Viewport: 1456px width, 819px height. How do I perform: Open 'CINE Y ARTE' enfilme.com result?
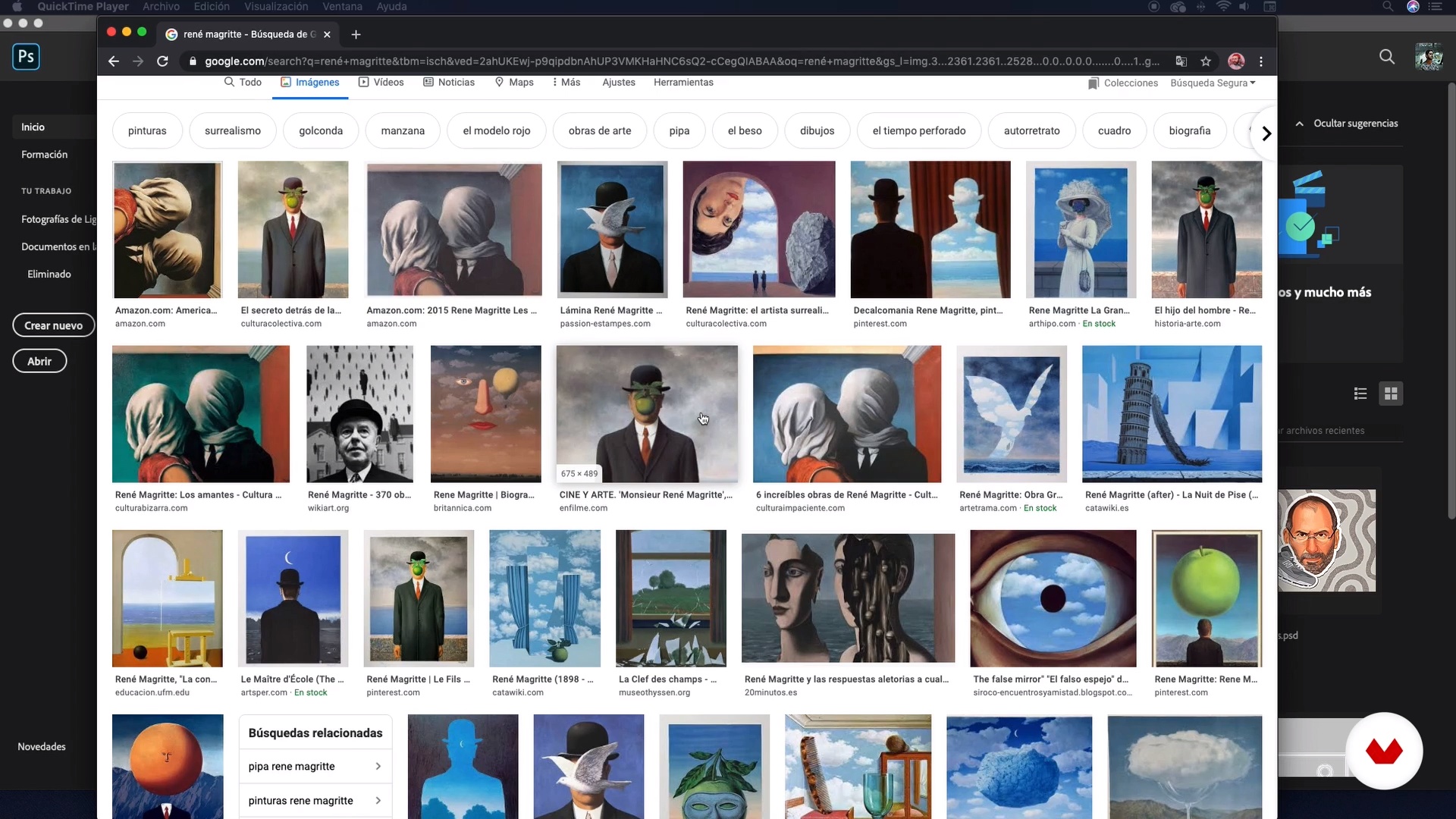[x=647, y=414]
